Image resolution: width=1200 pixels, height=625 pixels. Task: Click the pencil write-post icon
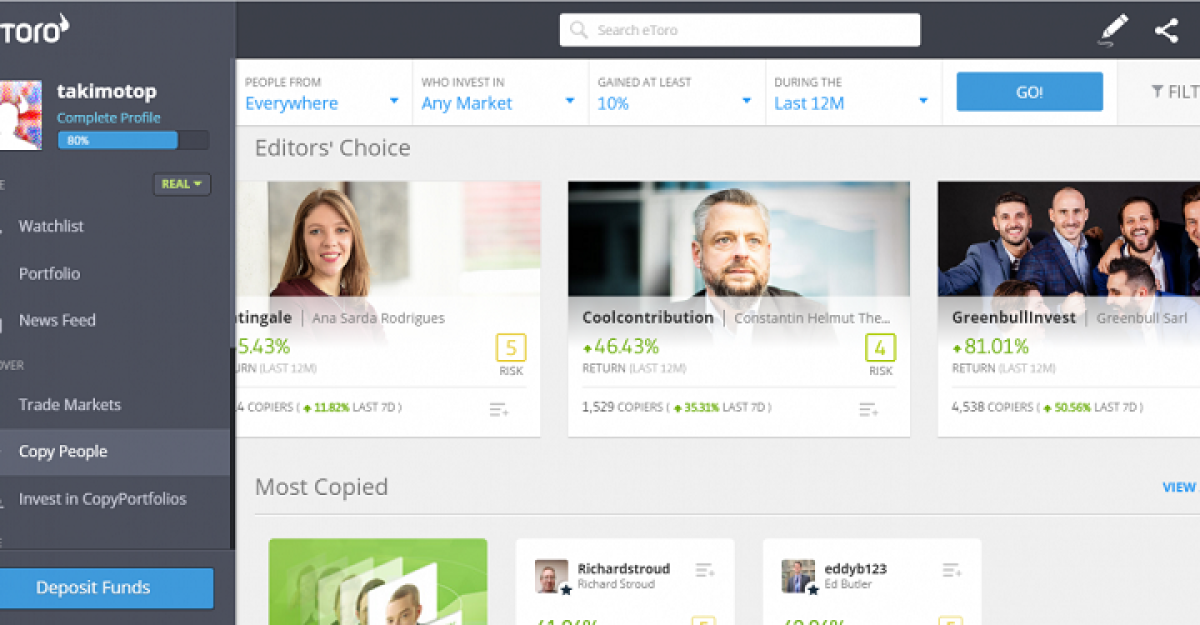(x=1112, y=29)
